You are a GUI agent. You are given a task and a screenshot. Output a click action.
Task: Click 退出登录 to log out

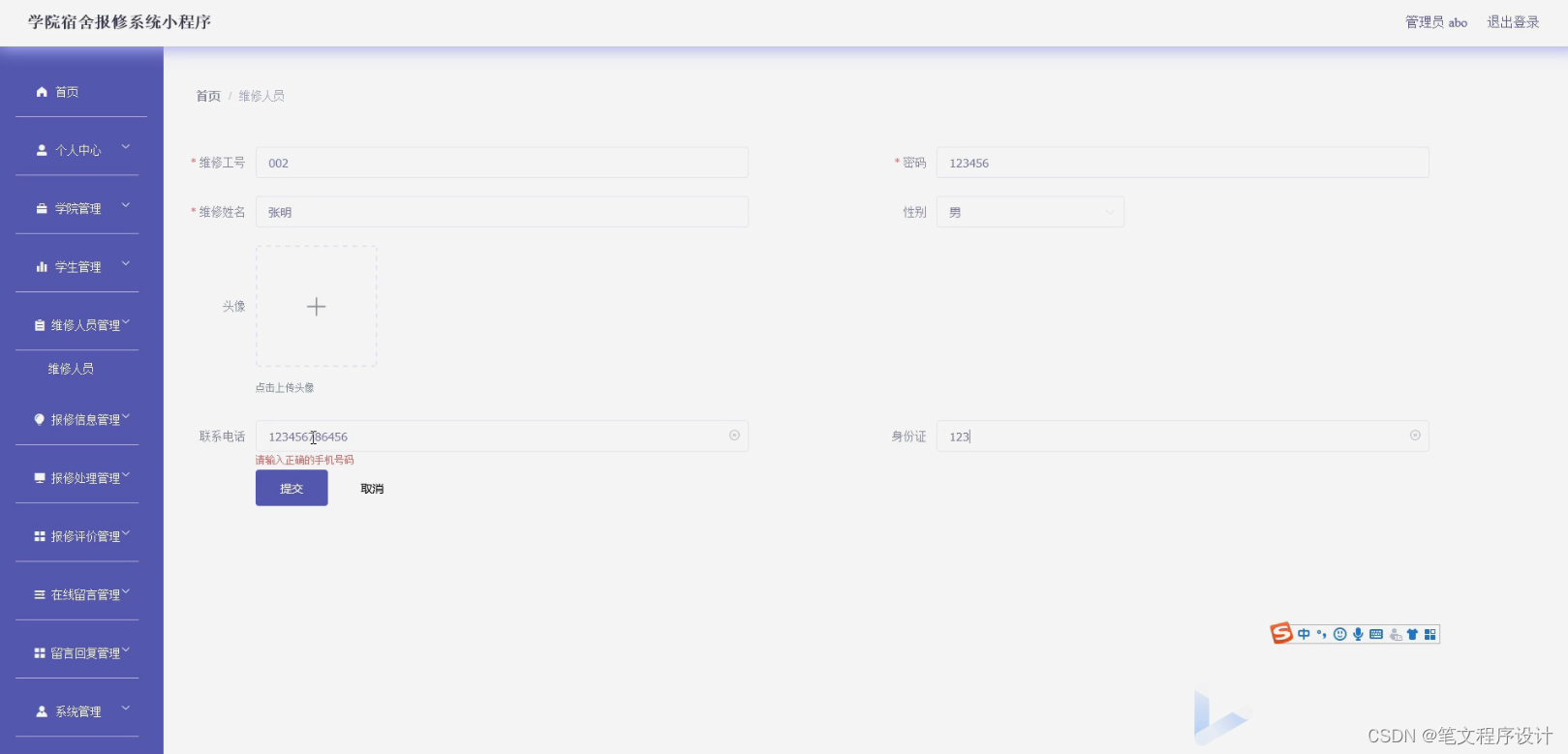[1513, 22]
